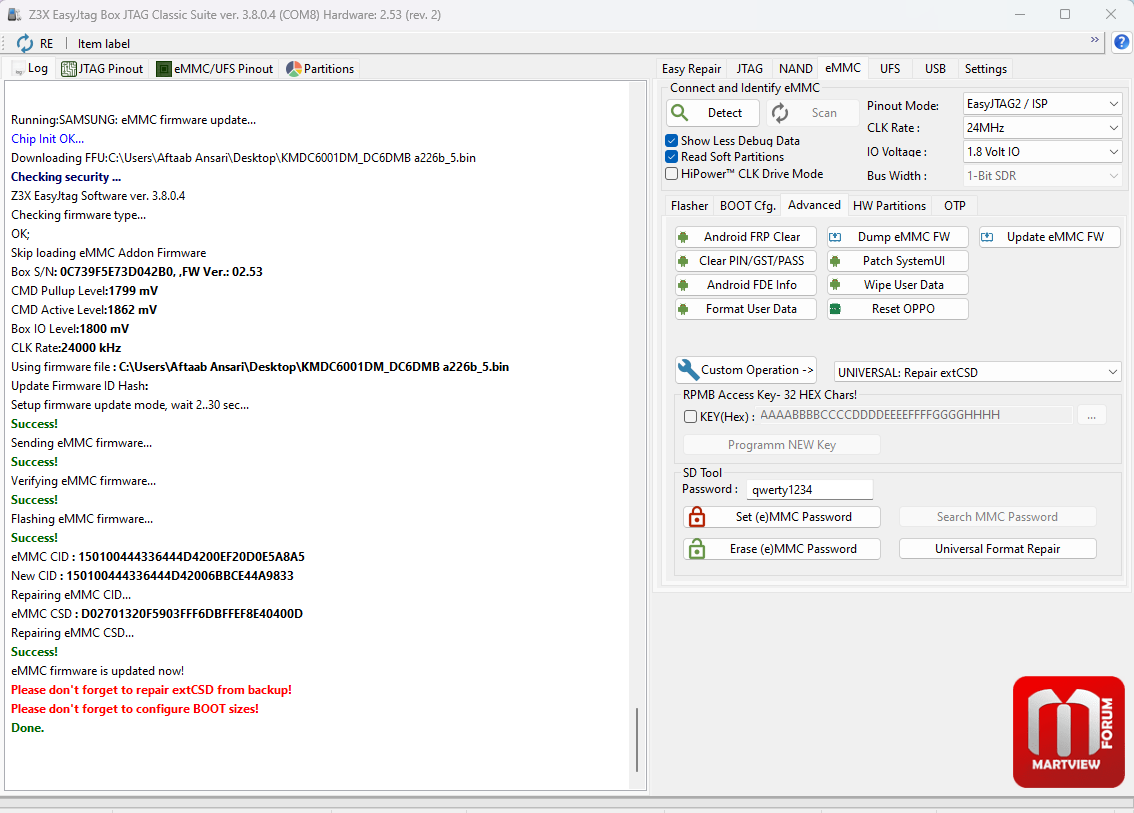Click 'Checking security ...' log line
This screenshot has width=1134, height=813.
pos(66,177)
